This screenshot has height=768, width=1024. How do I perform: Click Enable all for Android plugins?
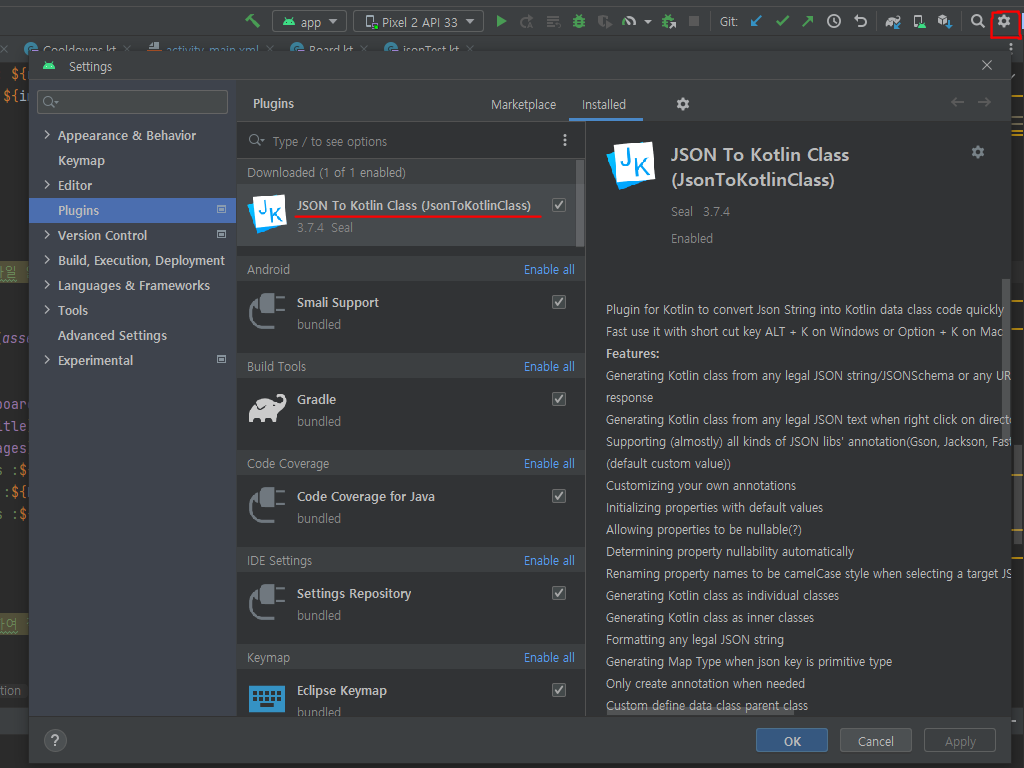[549, 270]
